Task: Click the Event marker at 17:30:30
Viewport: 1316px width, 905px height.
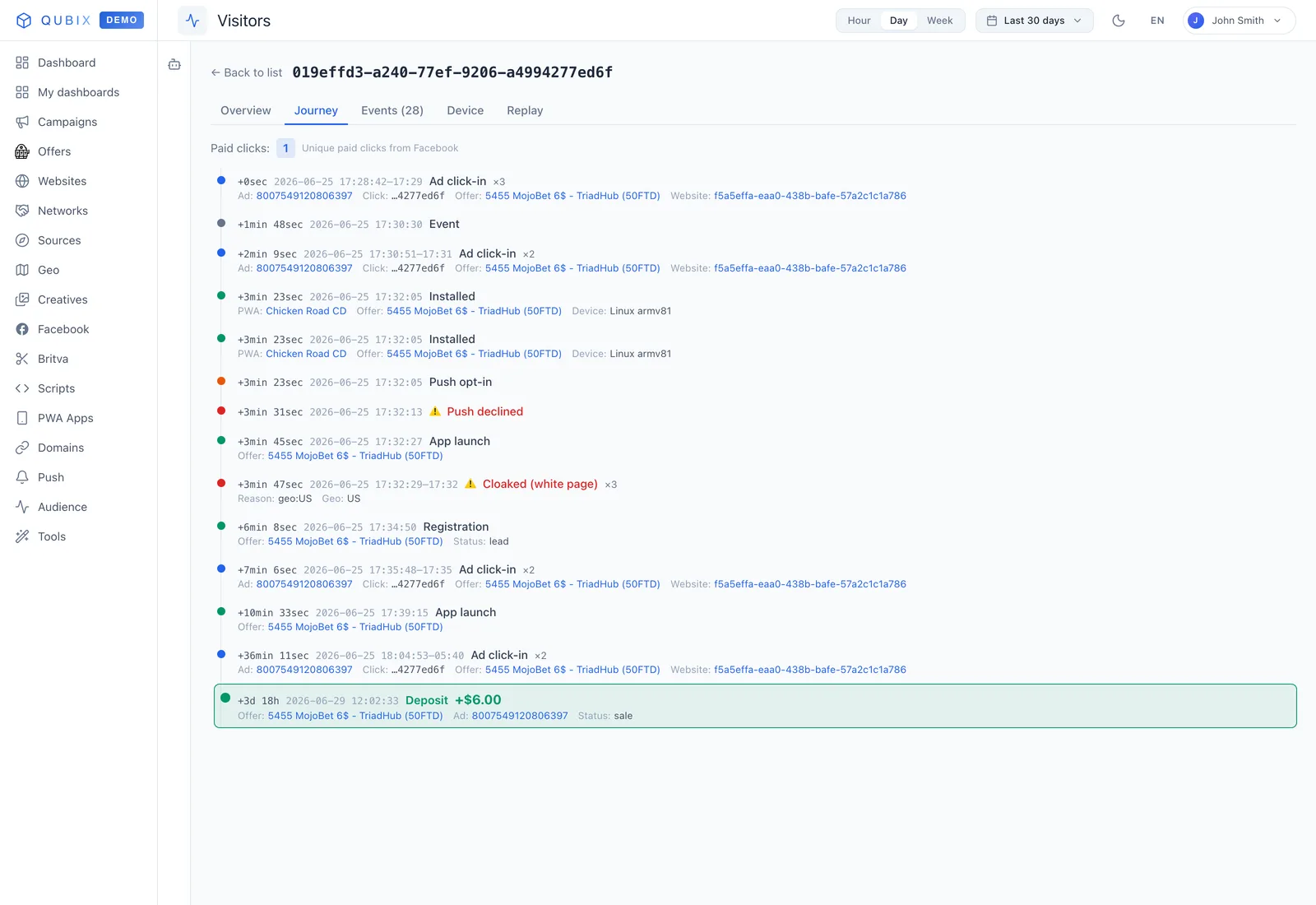Action: 221,223
